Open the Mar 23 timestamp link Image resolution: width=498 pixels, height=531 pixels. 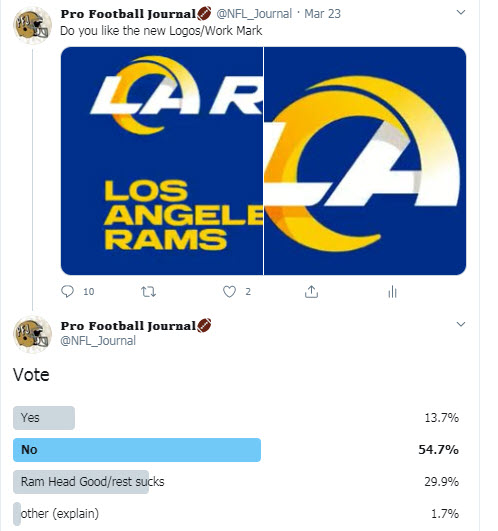click(x=322, y=14)
